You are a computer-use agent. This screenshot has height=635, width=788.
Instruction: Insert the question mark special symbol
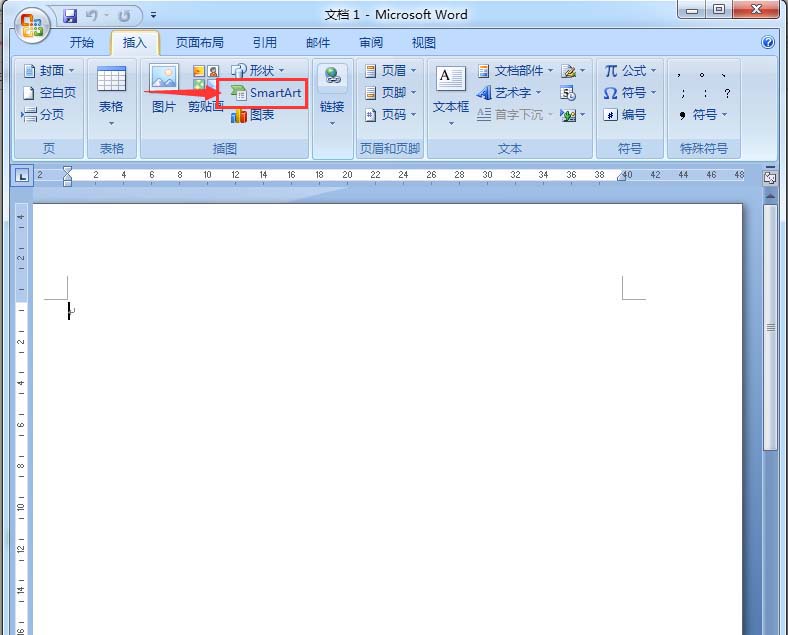pos(727,93)
